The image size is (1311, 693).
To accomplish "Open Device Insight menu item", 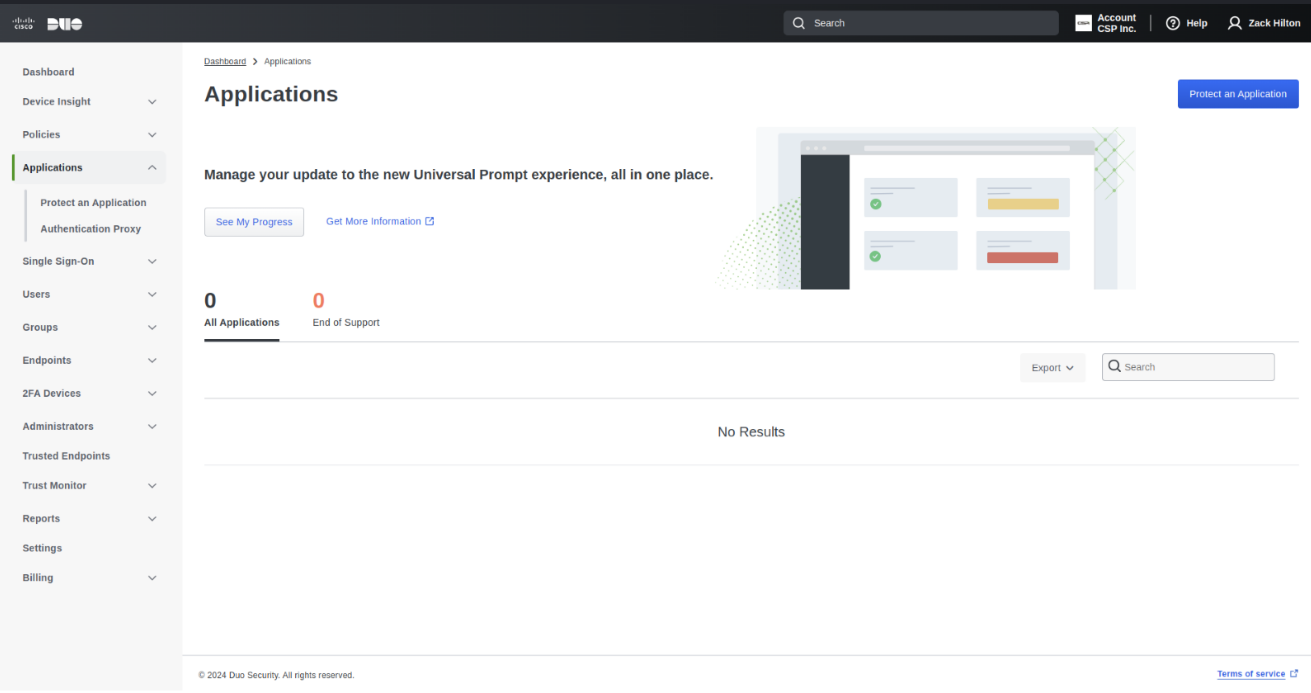I will [x=56, y=102].
